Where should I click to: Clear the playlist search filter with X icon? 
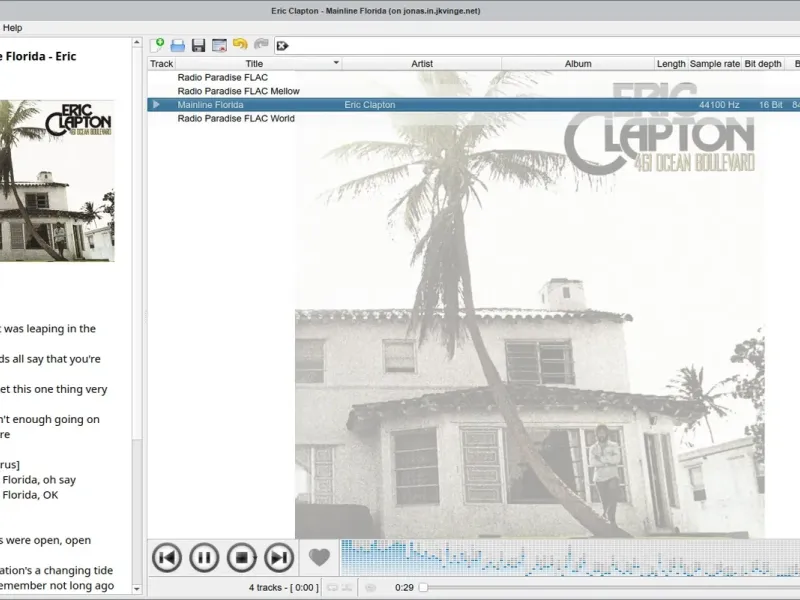[x=282, y=46]
